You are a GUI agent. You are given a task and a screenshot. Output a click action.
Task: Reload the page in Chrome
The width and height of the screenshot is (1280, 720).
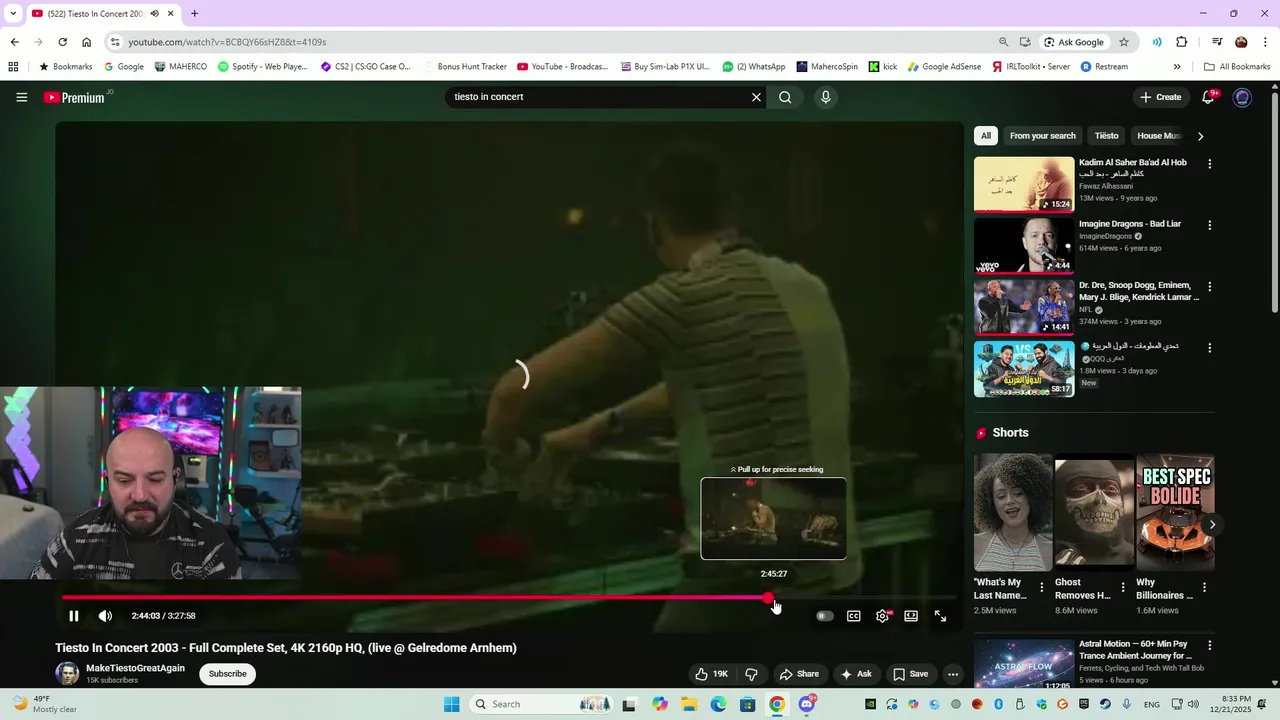pos(62,42)
